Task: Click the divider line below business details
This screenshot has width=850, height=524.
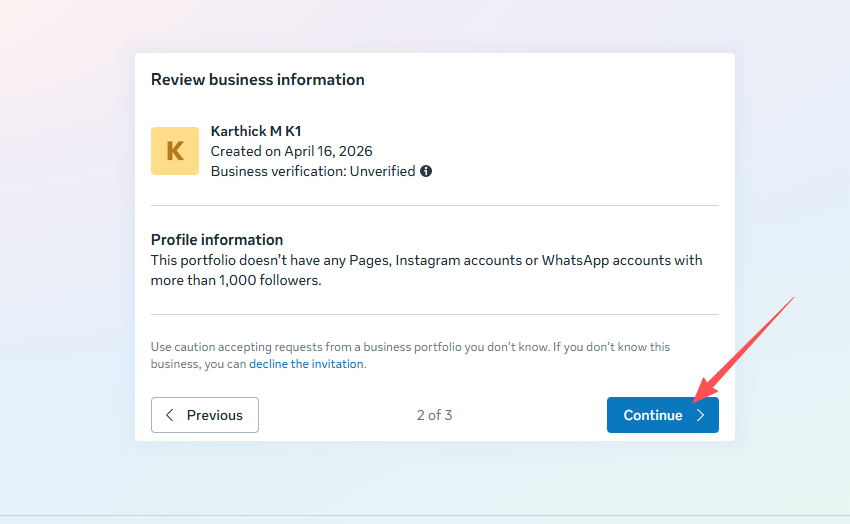Action: click(434, 205)
